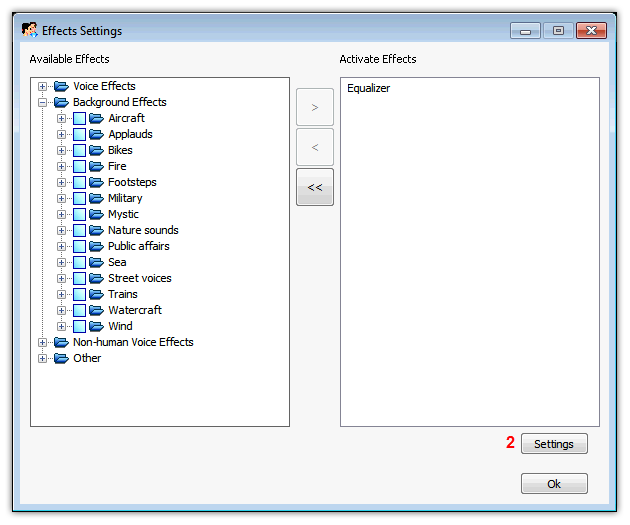Click the Background Effects folder icon
Viewport: 630px width, 525px height.
click(x=61, y=102)
